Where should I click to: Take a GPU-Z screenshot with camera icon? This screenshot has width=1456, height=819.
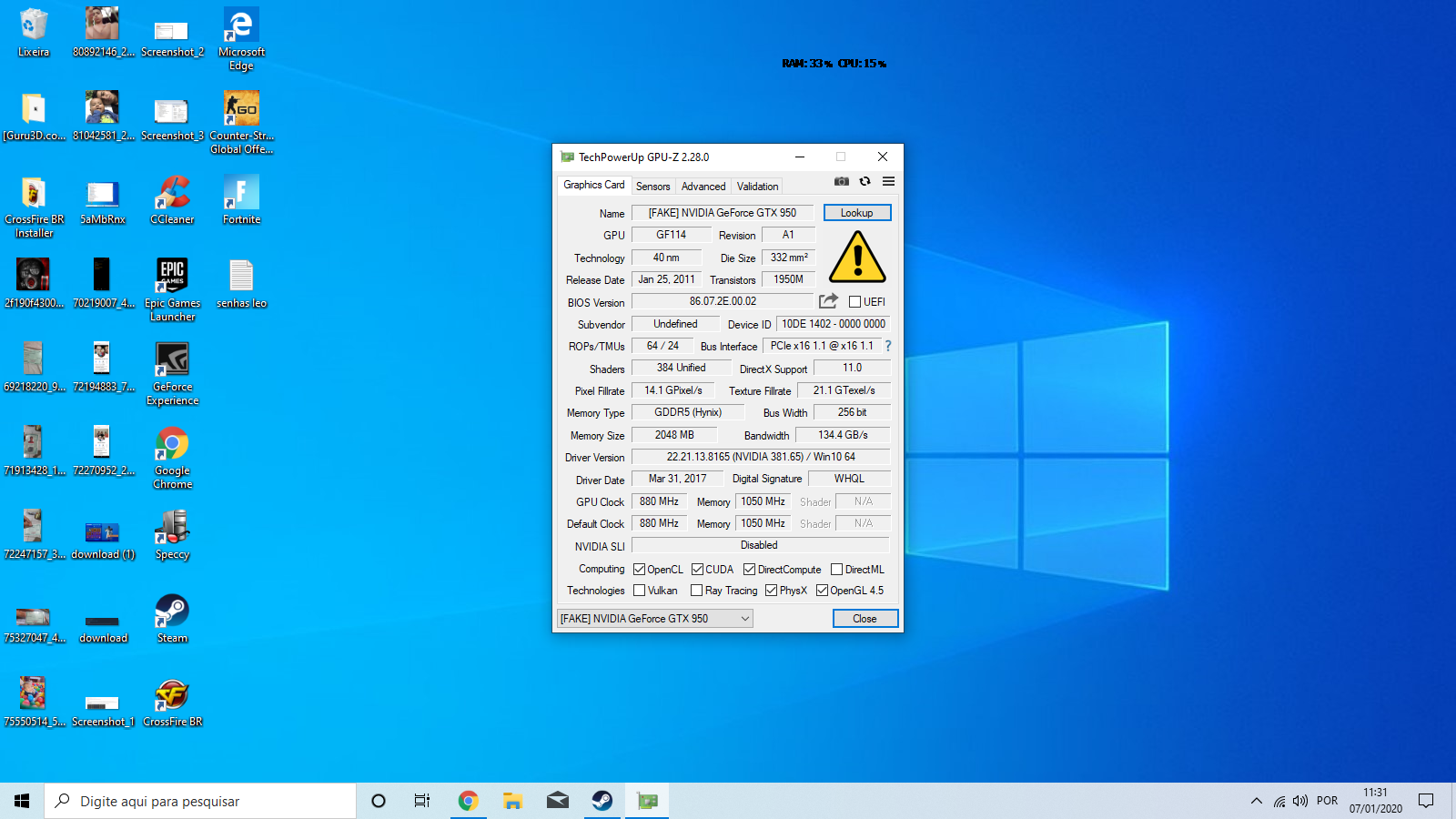coord(842,181)
